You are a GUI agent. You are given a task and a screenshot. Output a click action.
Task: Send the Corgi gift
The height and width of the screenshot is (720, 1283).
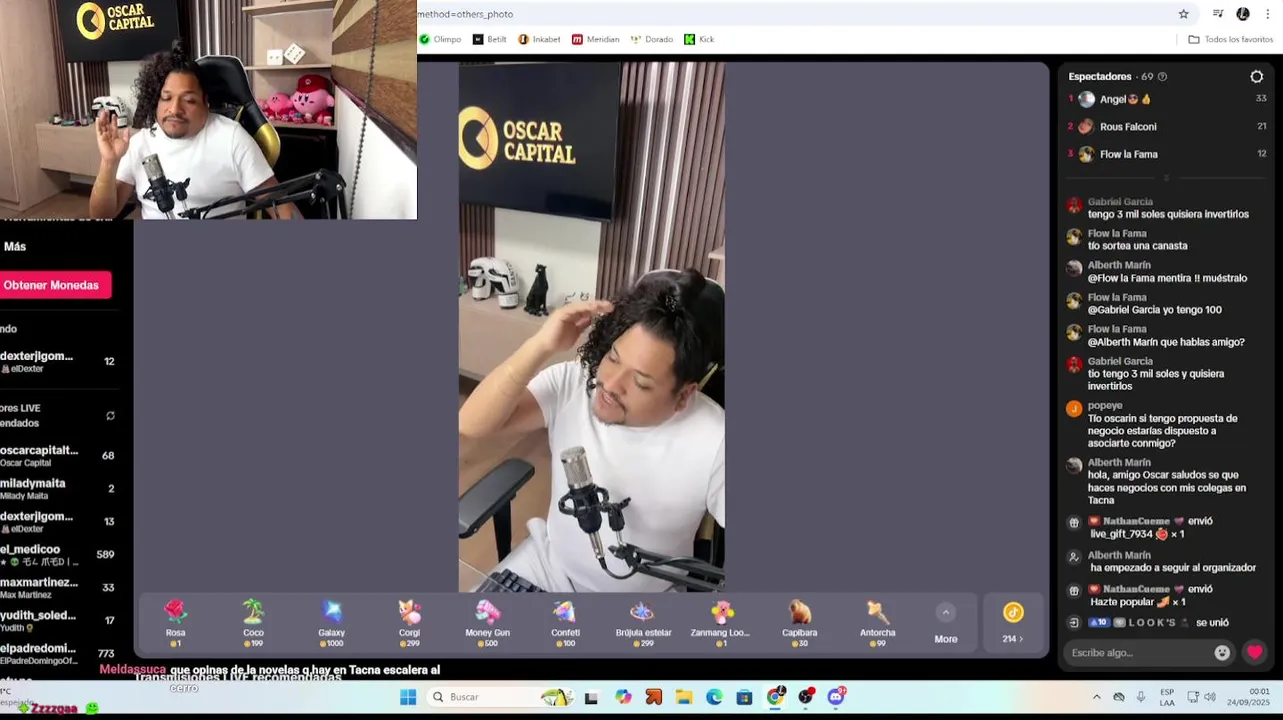[409, 622]
